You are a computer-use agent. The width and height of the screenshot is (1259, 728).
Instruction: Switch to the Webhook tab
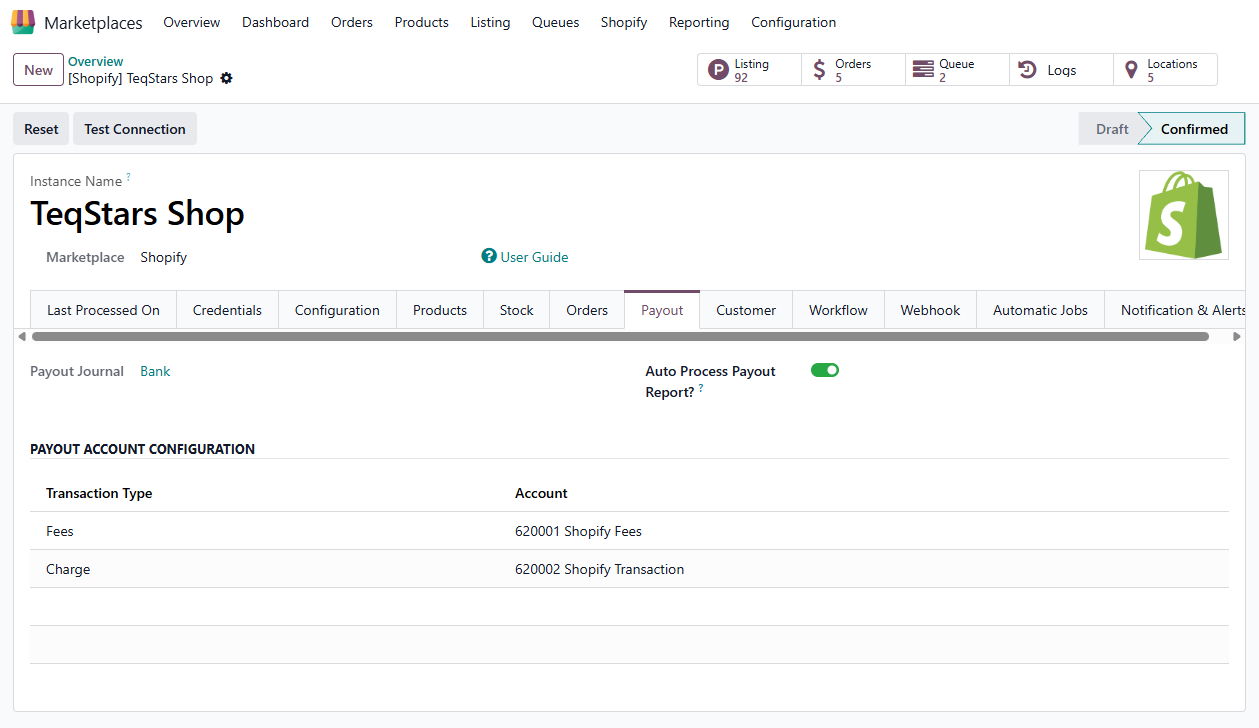930,310
